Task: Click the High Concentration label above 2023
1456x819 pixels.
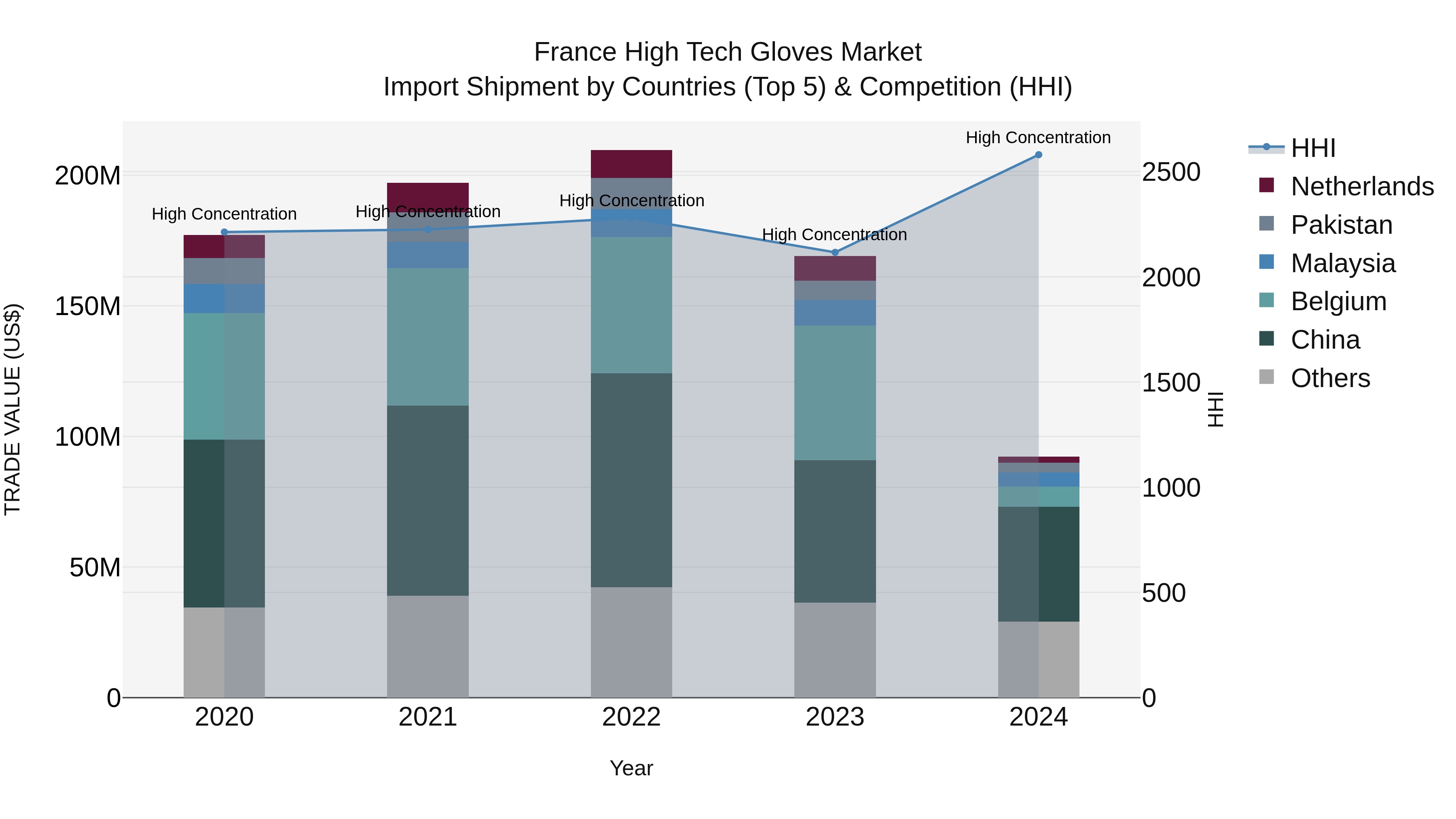Action: [834, 235]
